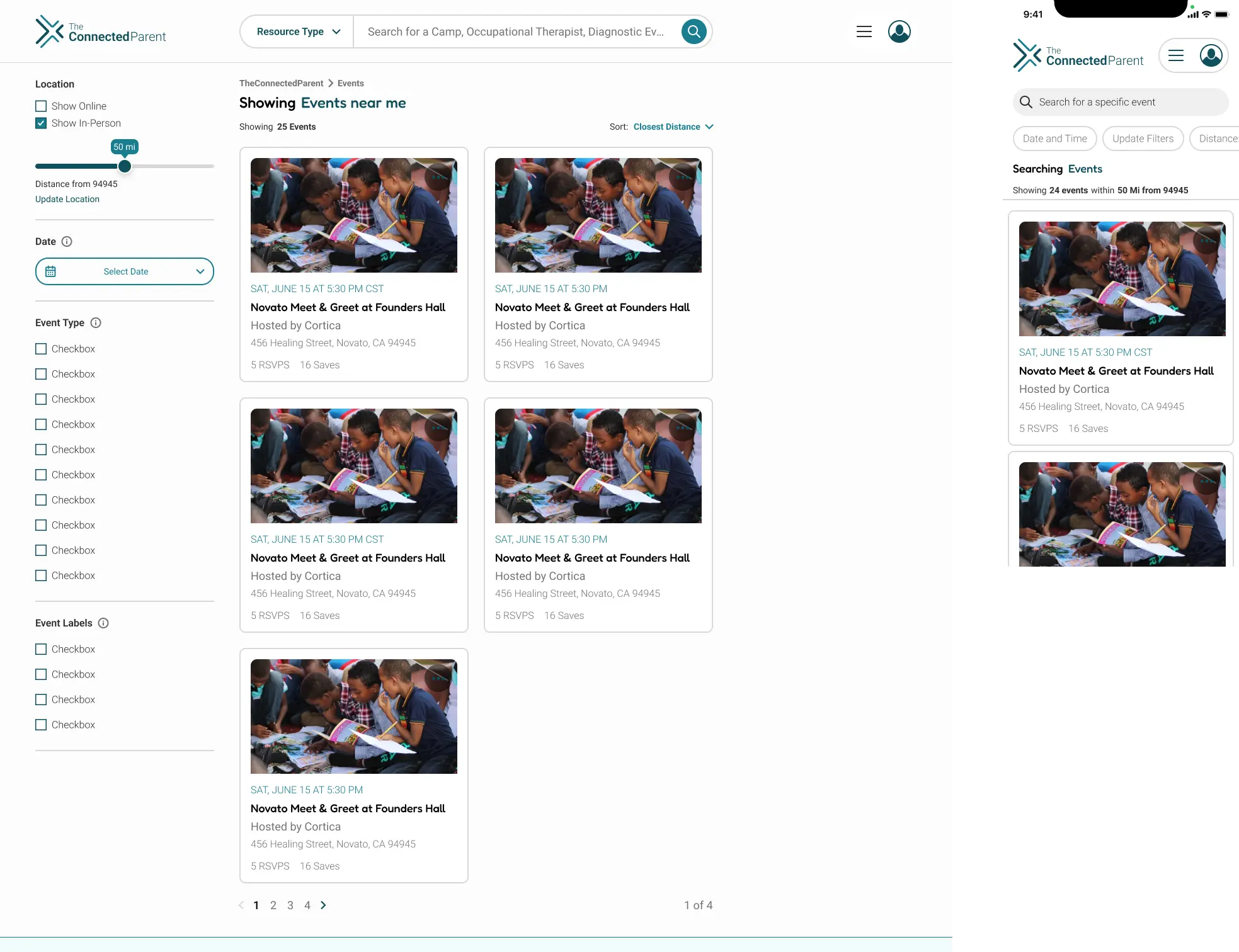Enable the Show Online checkbox
The image size is (1239, 952).
tap(41, 106)
